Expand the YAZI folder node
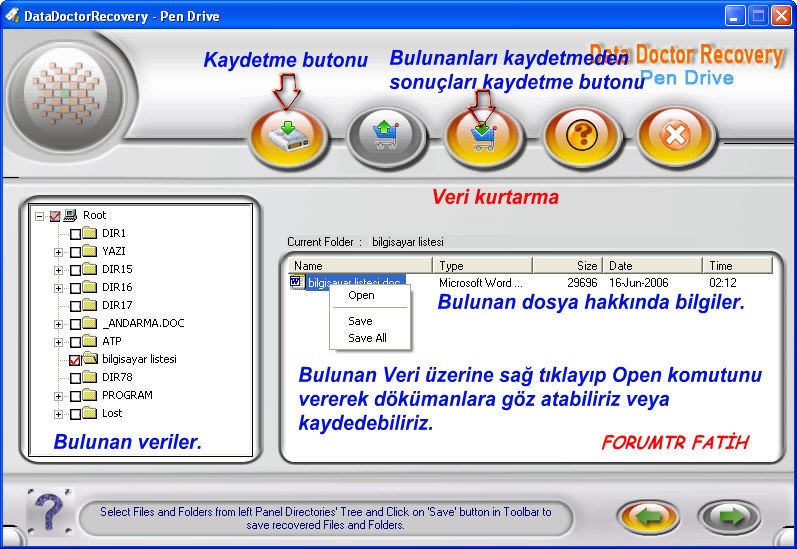The image size is (797, 549). [58, 252]
